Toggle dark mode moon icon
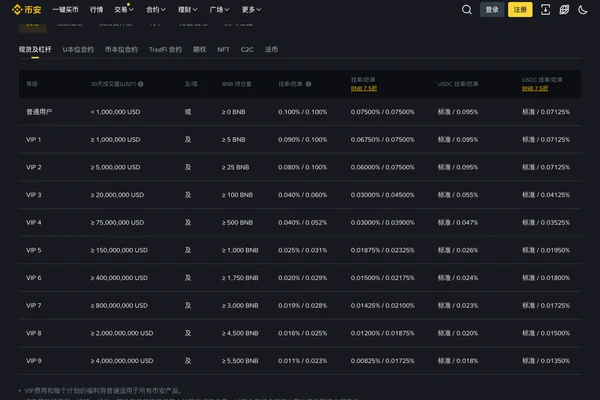The height and width of the screenshot is (400, 600). click(x=582, y=10)
